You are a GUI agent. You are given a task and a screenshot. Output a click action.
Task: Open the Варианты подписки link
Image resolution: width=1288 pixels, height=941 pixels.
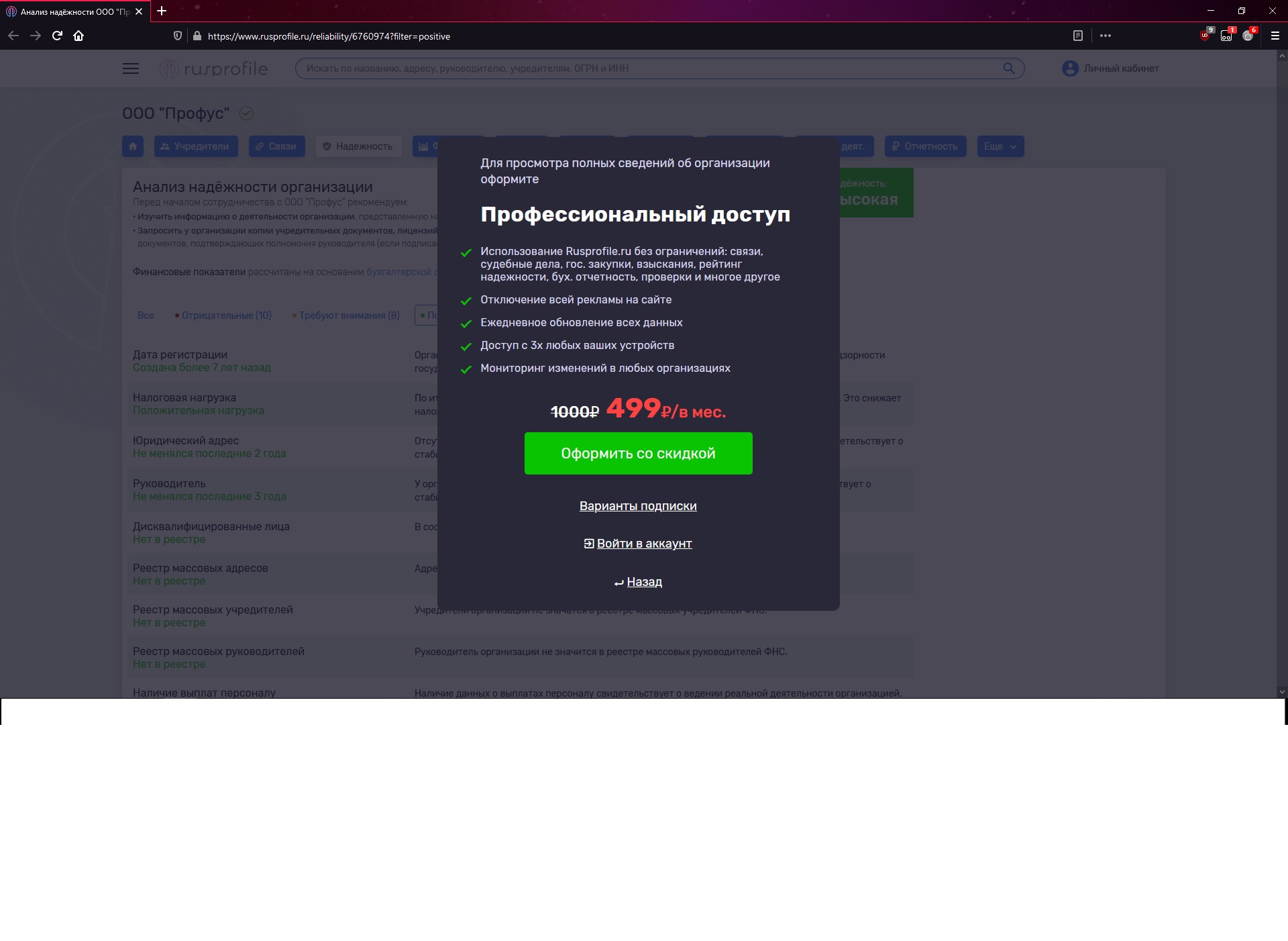click(638, 506)
